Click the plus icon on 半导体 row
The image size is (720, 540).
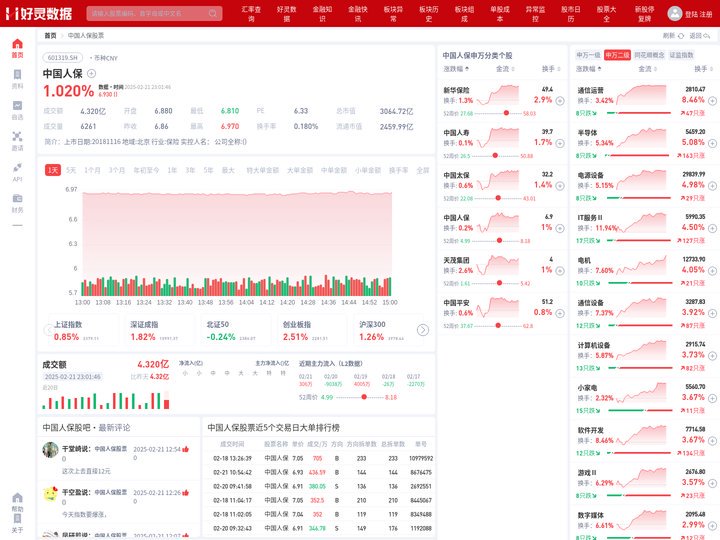tap(712, 143)
